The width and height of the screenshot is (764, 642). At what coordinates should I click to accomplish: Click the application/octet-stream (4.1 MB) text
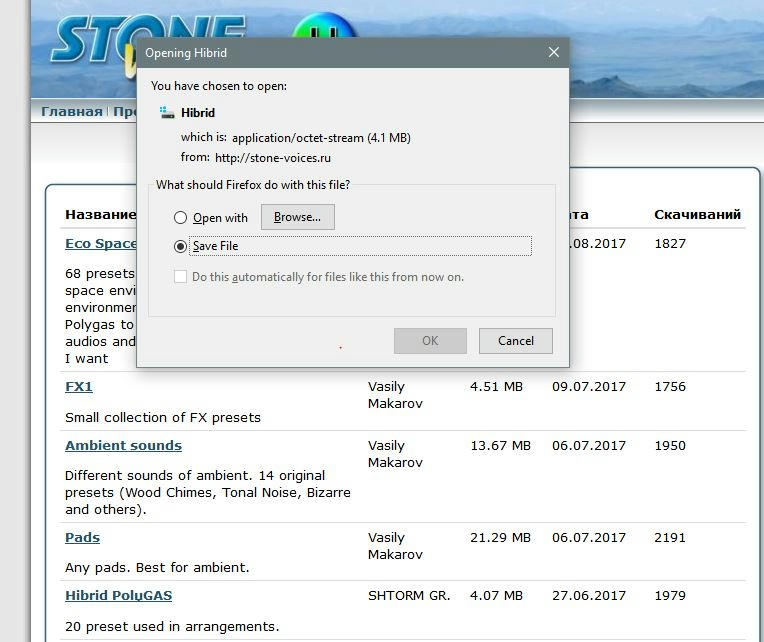pyautogui.click(x=321, y=138)
